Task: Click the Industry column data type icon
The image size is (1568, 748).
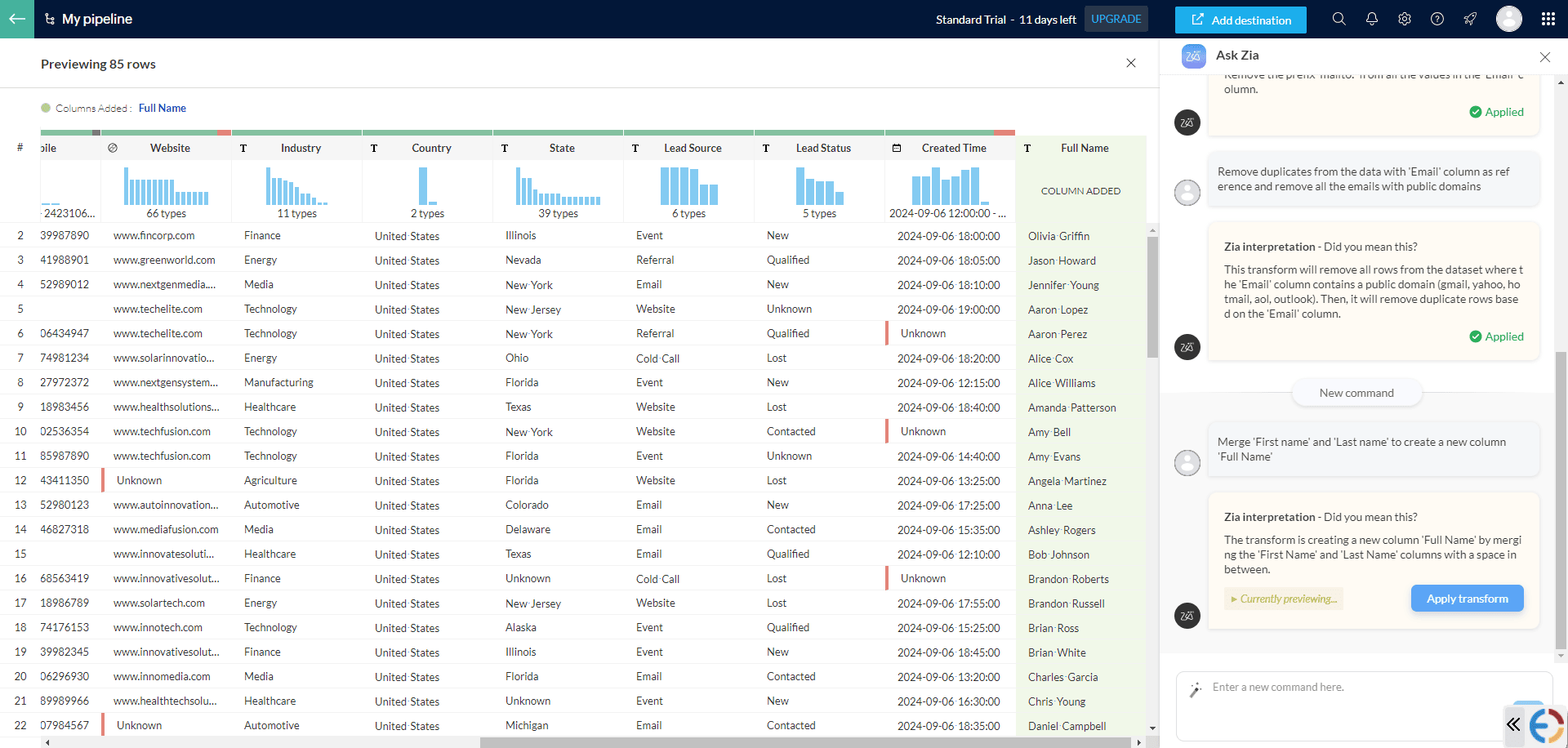Action: coord(243,148)
